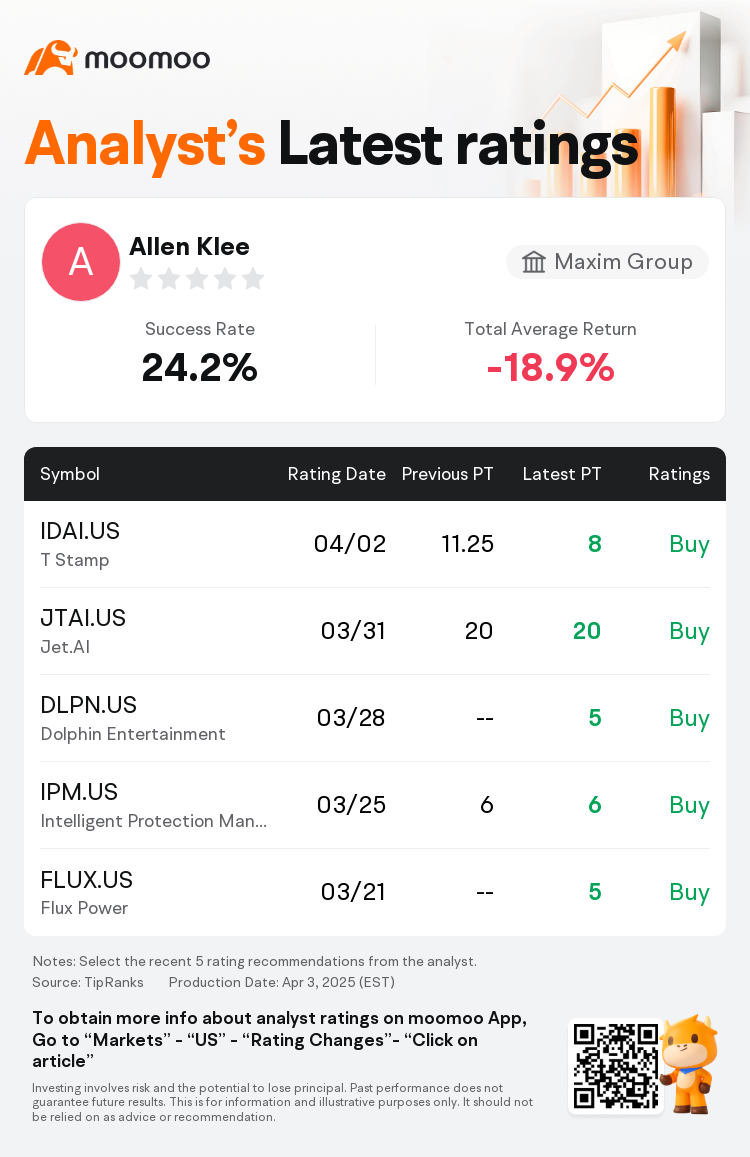
Task: Click Buy rating for FLUX.US
Action: tap(689, 892)
